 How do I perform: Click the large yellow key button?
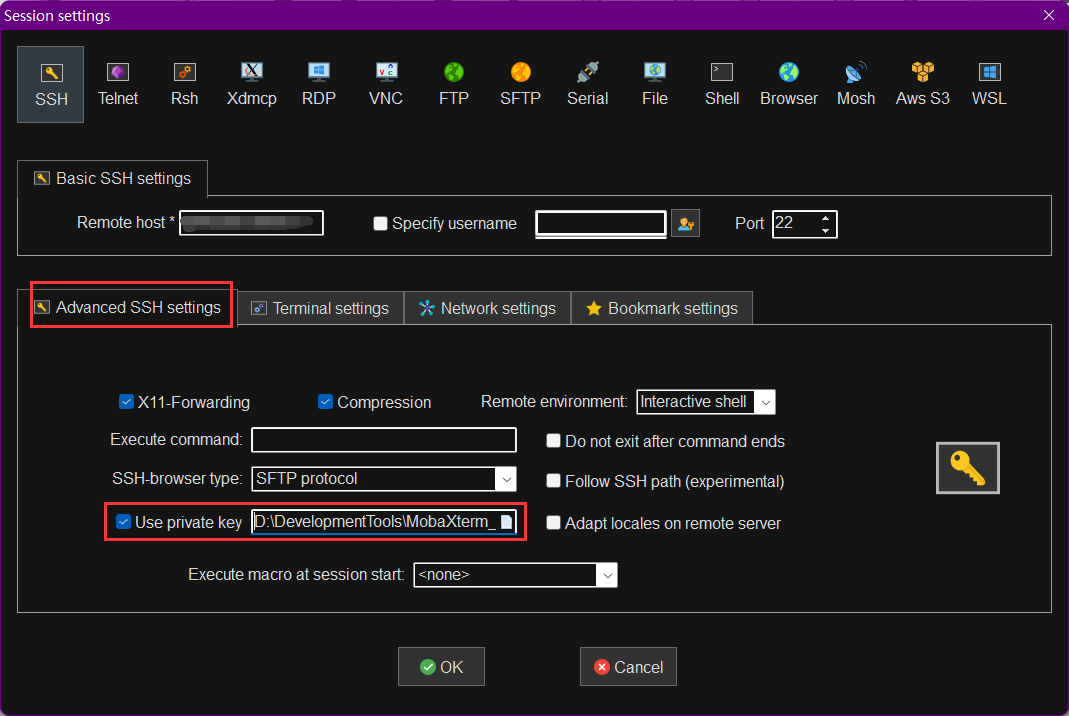[x=967, y=468]
